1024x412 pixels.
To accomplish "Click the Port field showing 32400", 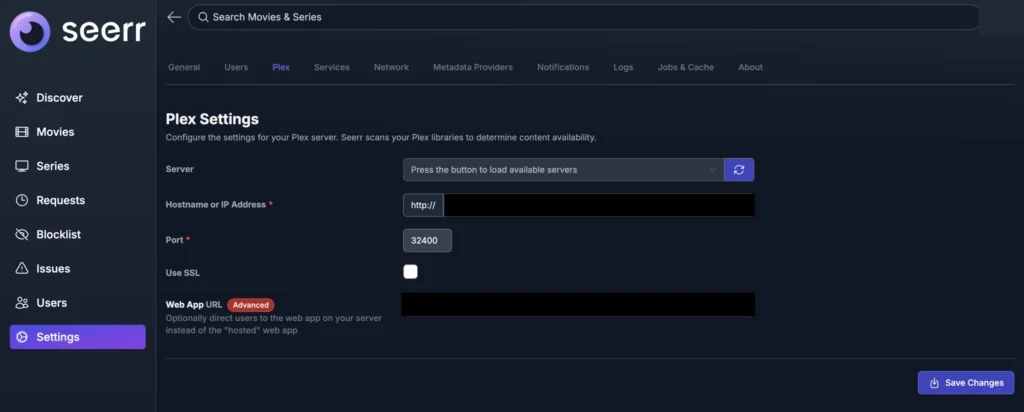I will pyautogui.click(x=427, y=240).
